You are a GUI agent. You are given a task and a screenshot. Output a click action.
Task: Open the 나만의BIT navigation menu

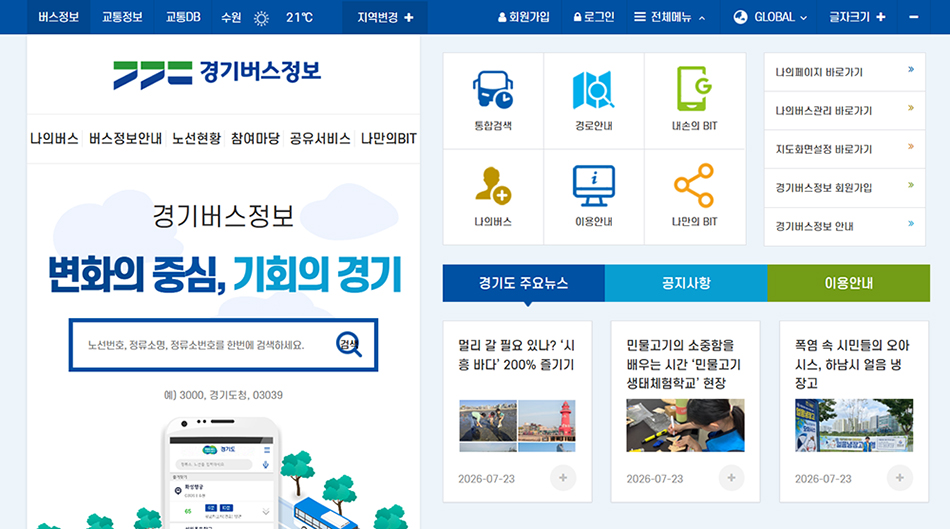[389, 139]
